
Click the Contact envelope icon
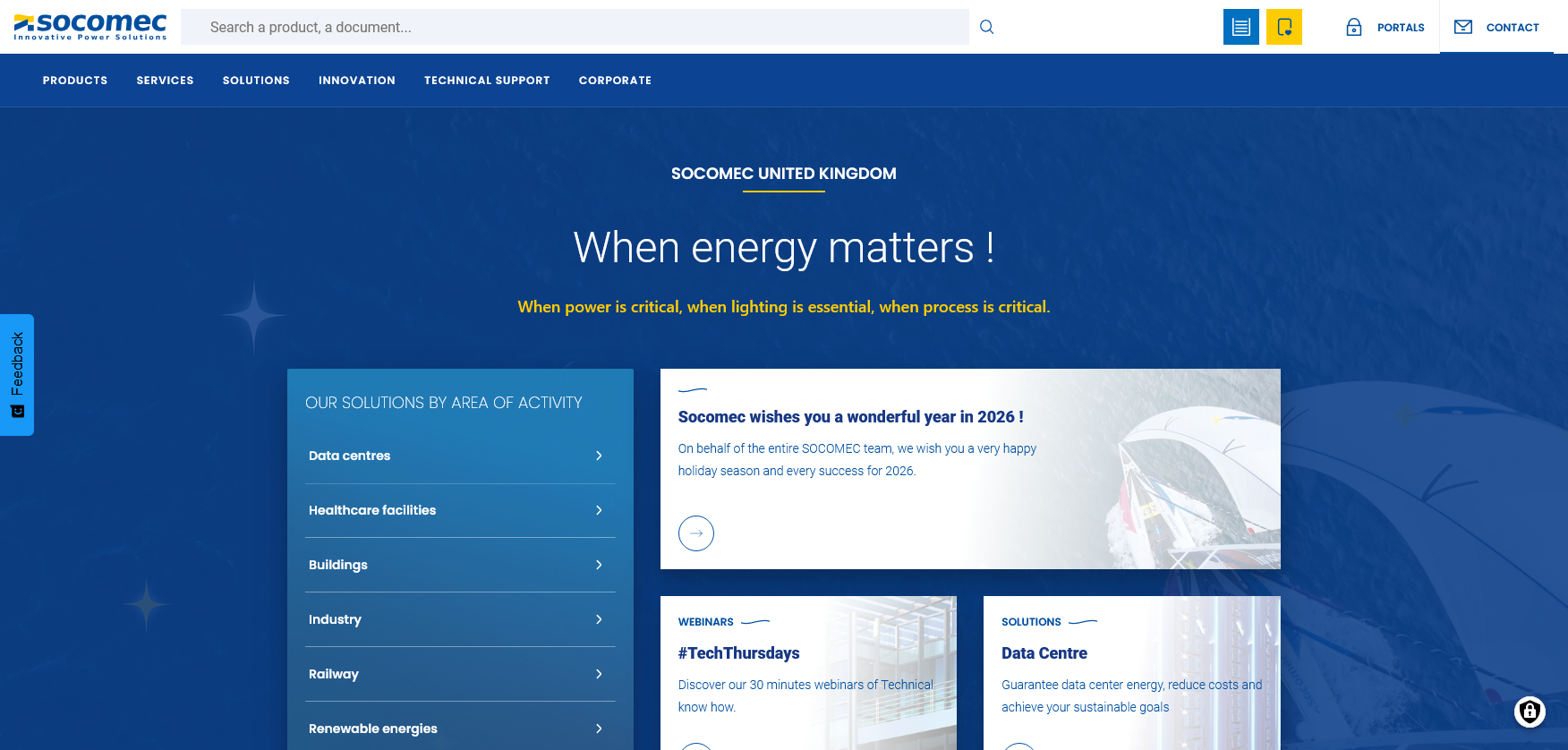(x=1463, y=27)
